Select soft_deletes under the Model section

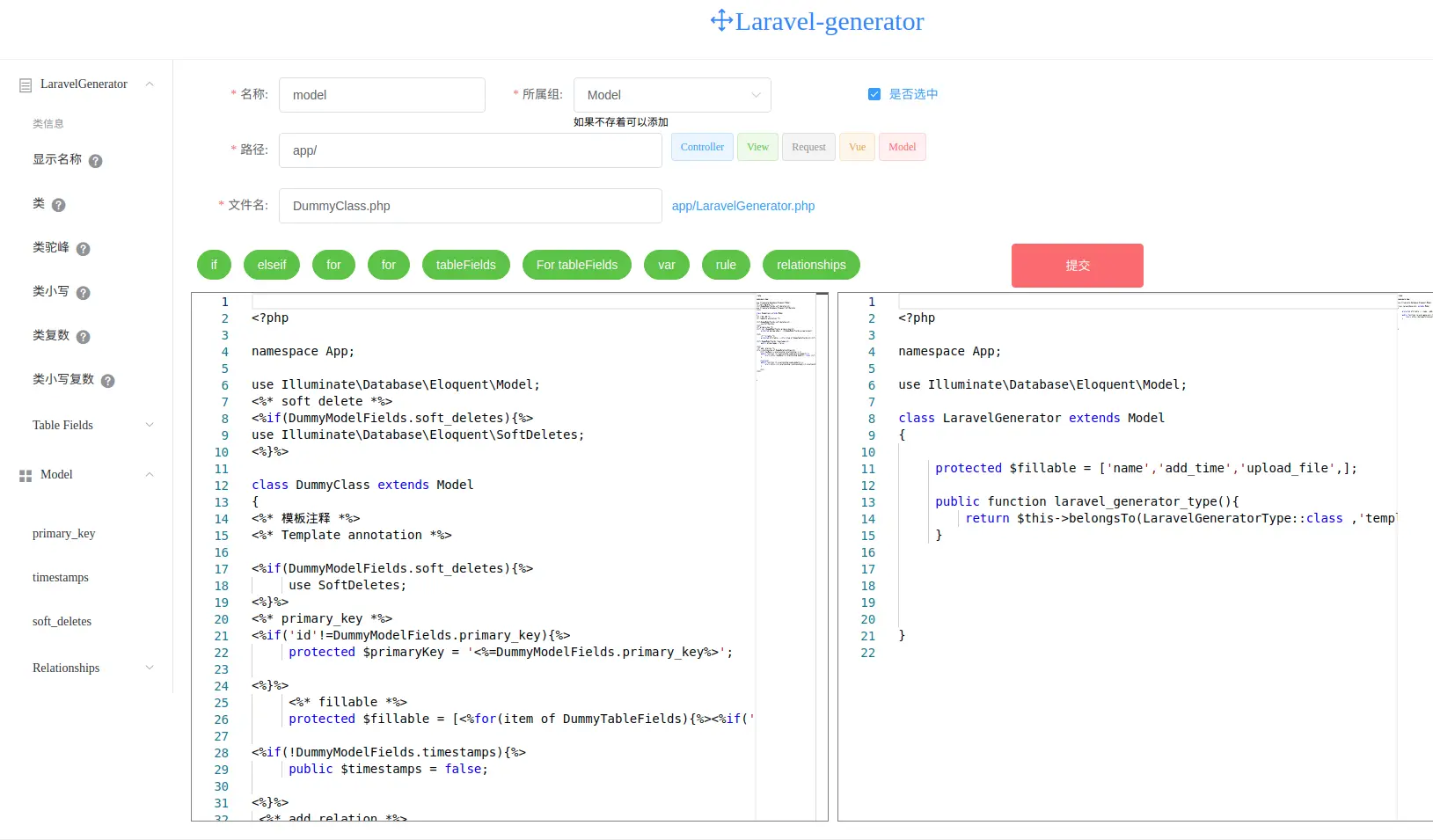click(x=62, y=621)
